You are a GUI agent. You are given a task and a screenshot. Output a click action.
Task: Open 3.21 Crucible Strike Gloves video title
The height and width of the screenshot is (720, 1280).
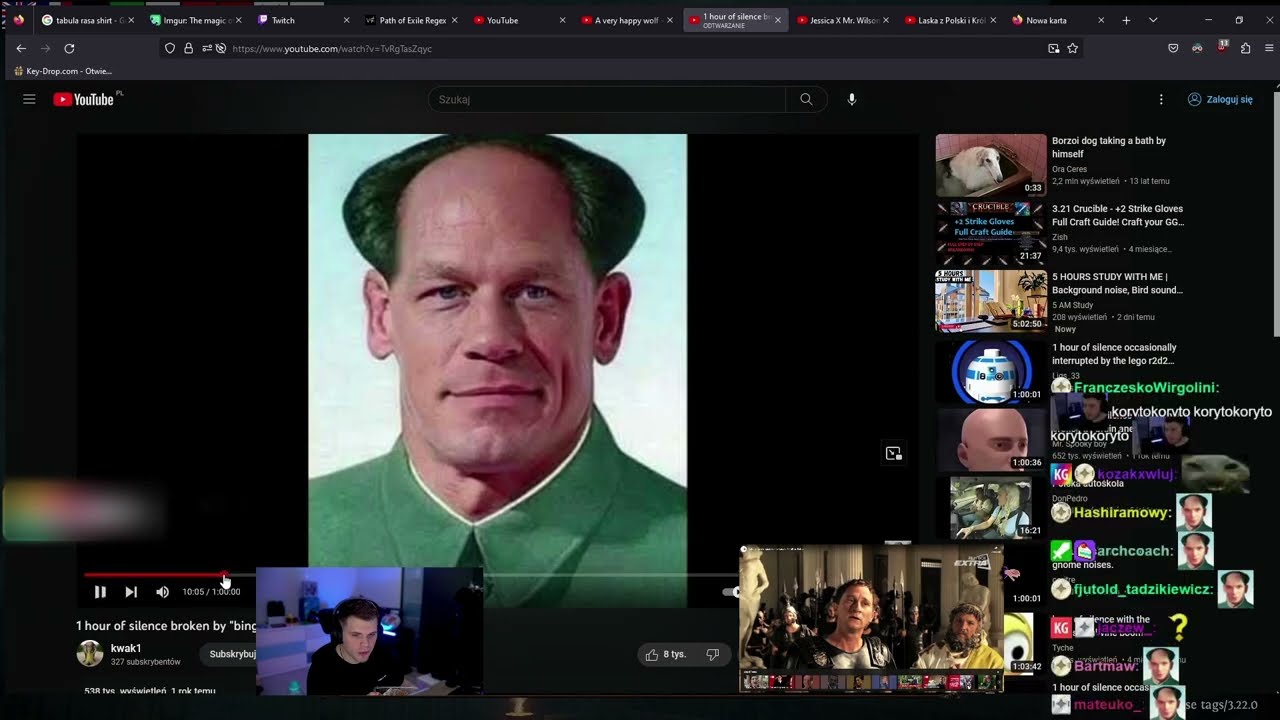click(x=1117, y=215)
